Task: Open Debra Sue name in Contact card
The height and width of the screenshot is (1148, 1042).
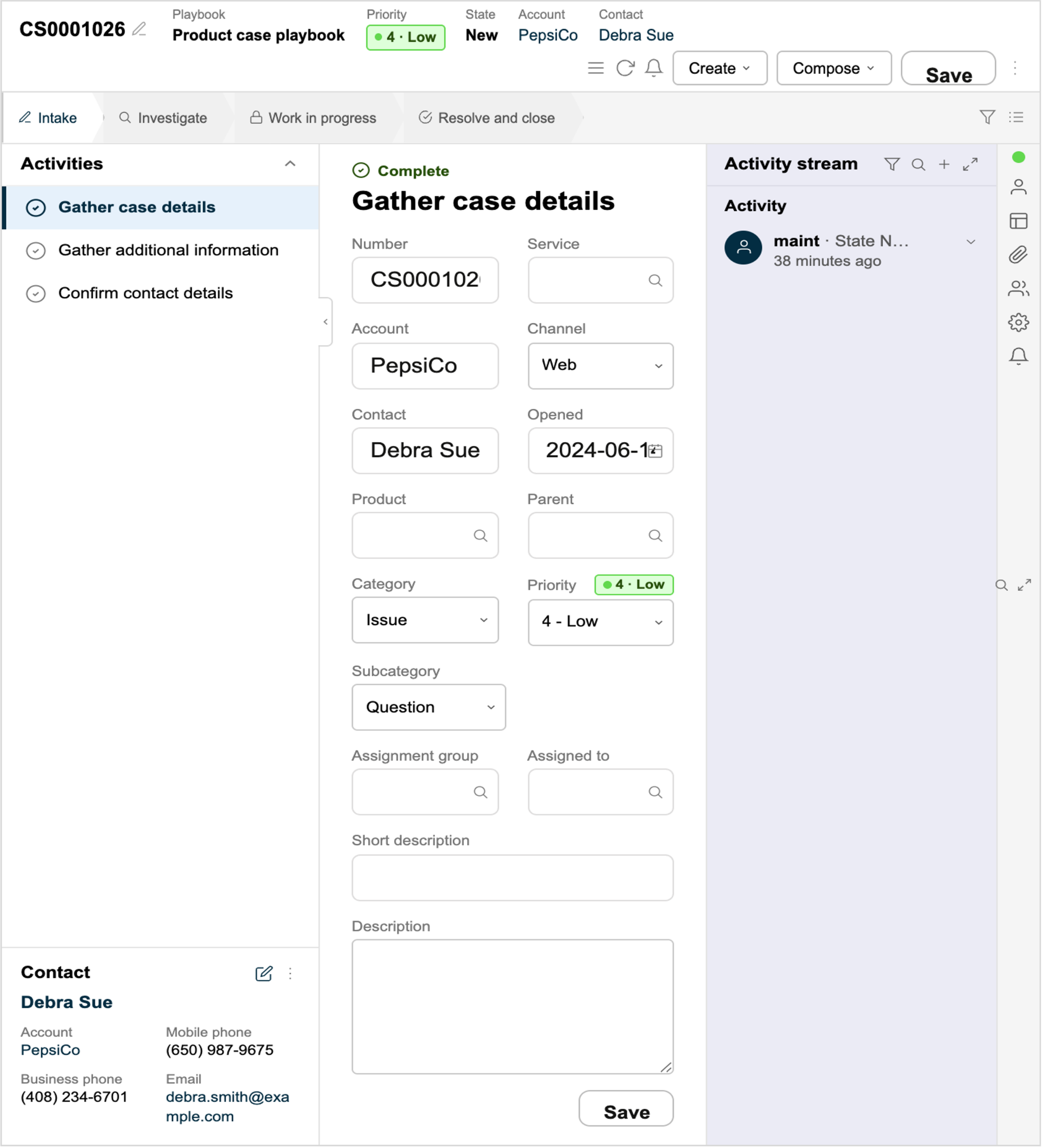Action: pos(67,1003)
